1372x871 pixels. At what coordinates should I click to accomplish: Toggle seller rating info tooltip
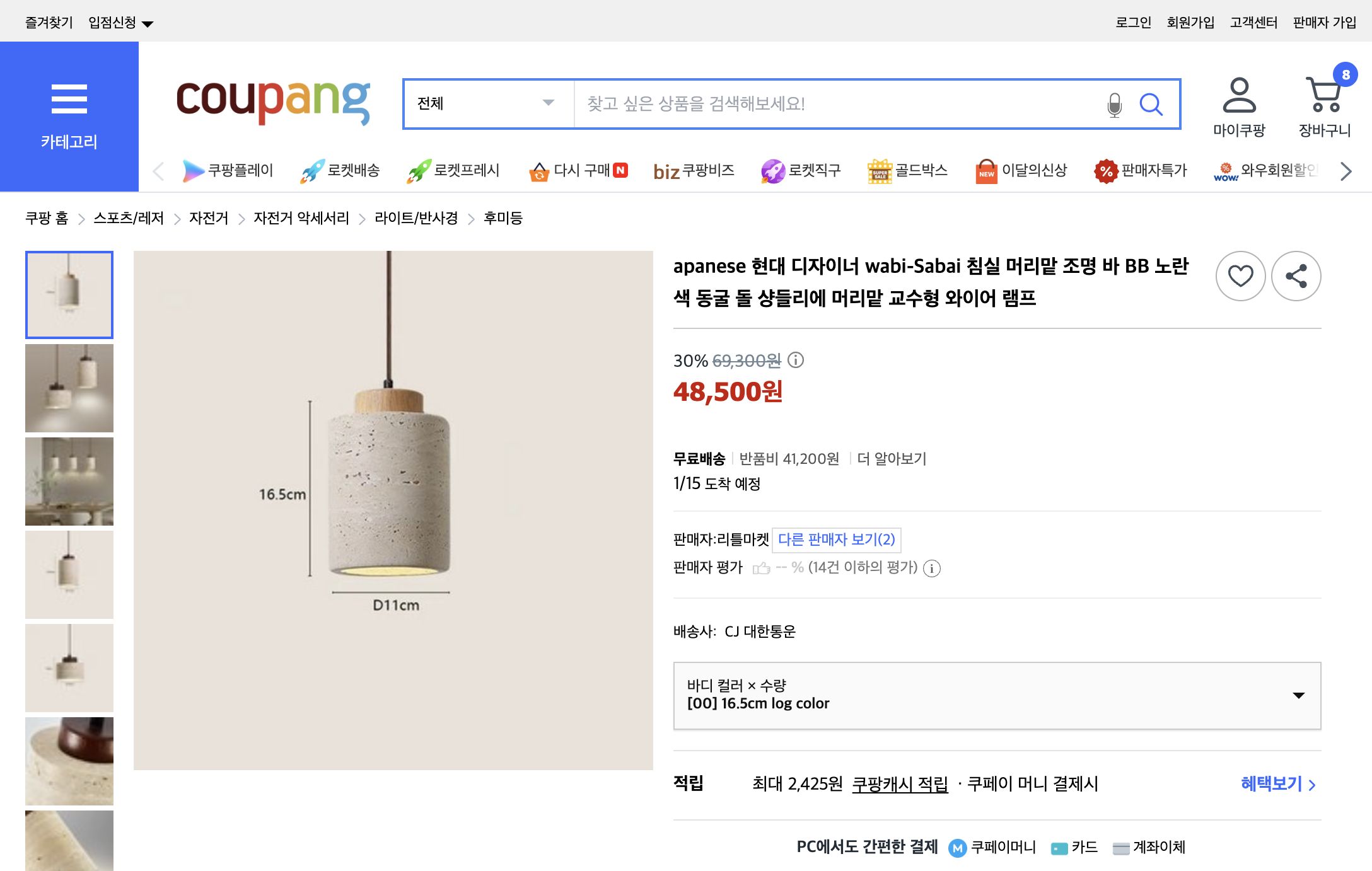pyautogui.click(x=931, y=568)
